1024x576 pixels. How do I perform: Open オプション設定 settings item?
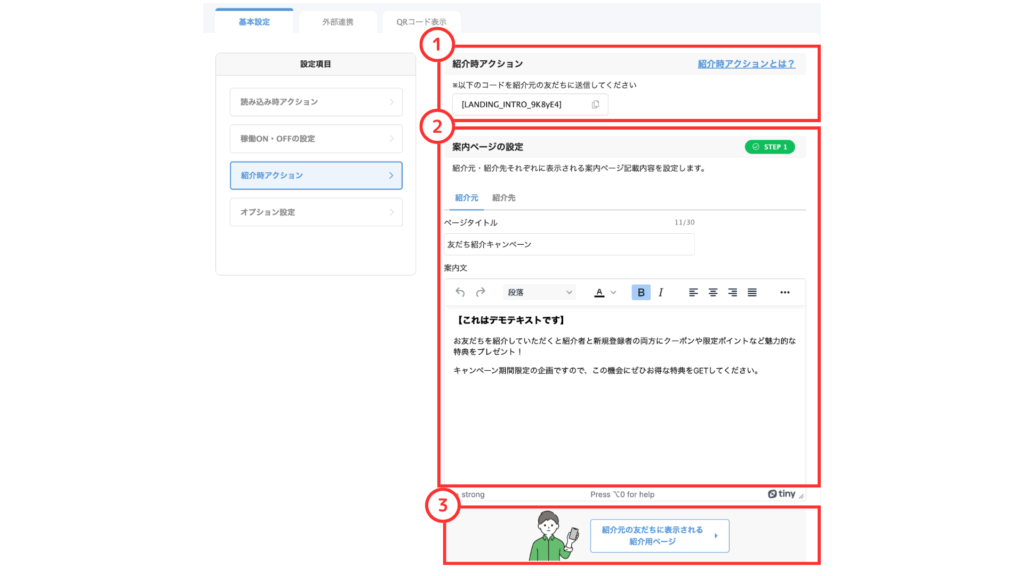click(x=316, y=212)
